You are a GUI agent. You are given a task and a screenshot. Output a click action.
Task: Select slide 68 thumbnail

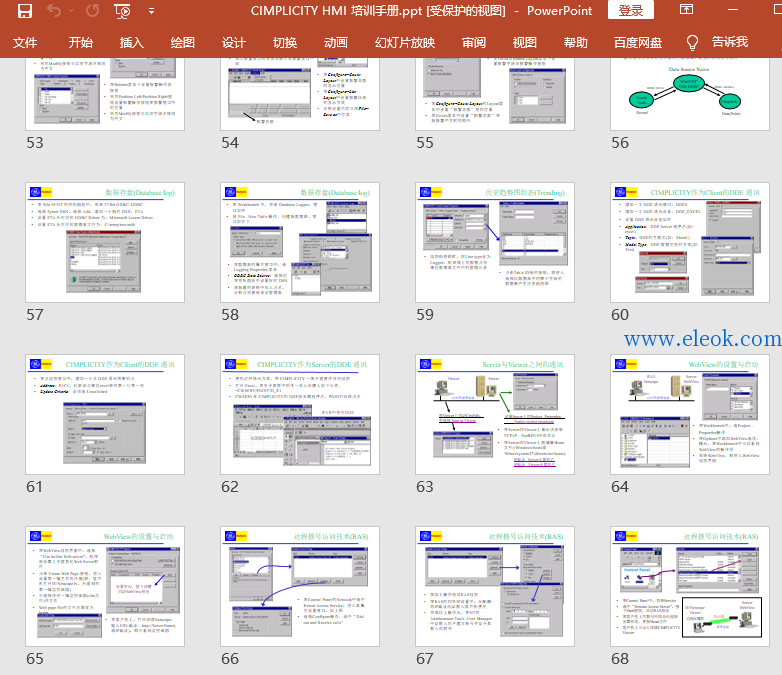coord(690,587)
